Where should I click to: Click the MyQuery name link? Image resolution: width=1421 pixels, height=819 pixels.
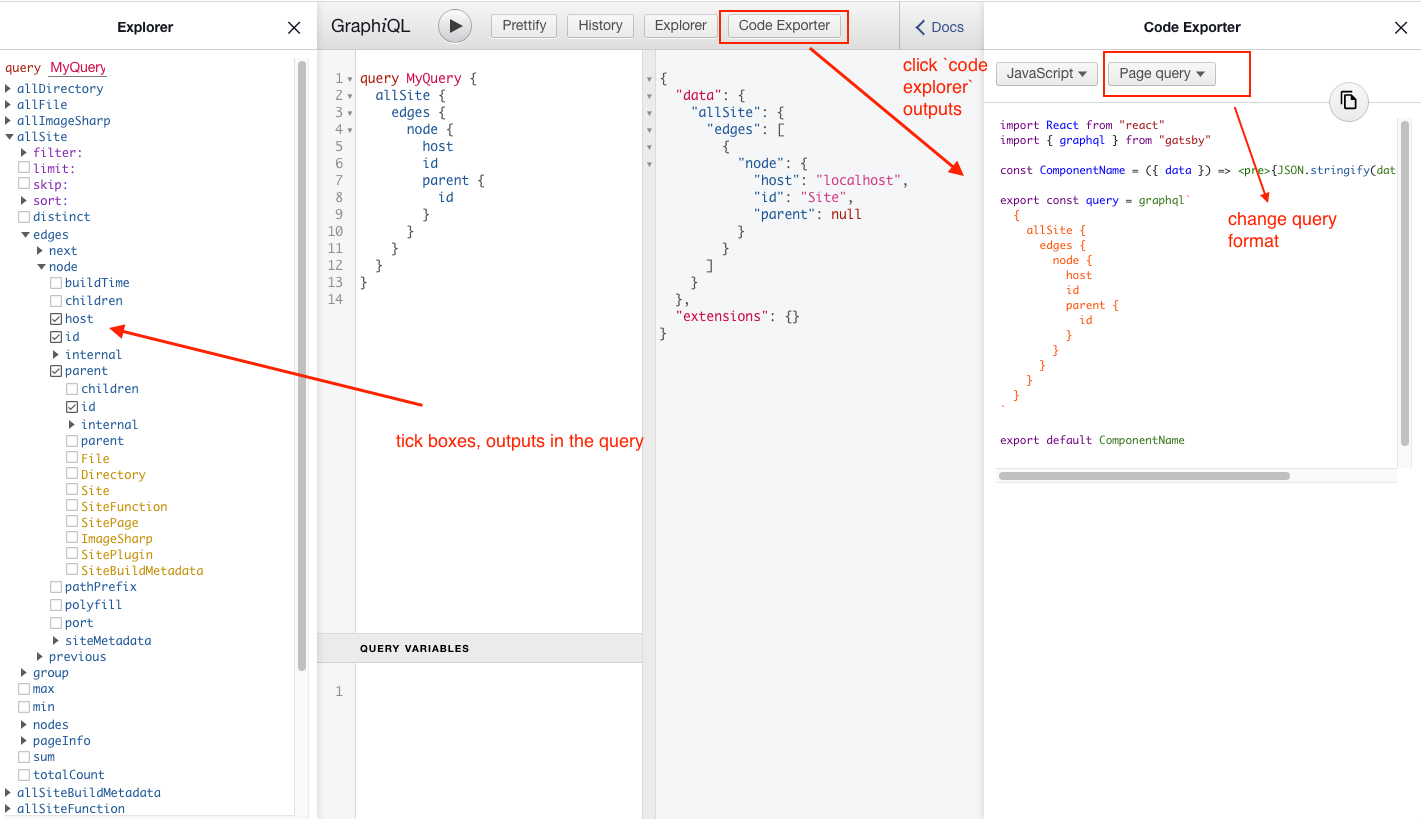point(77,67)
